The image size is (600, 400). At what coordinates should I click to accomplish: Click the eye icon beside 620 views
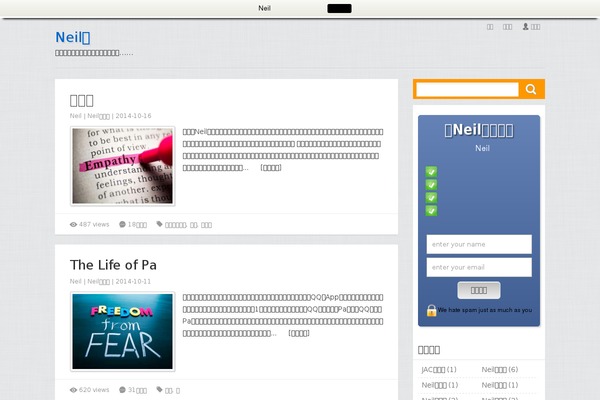(73, 390)
